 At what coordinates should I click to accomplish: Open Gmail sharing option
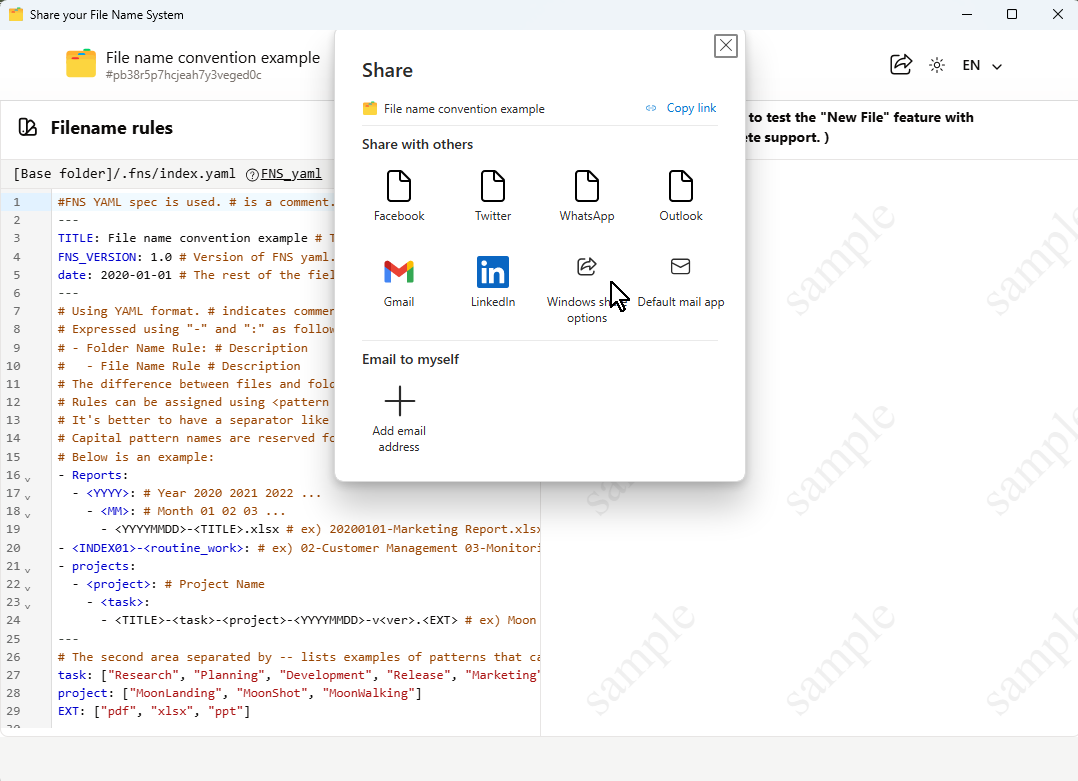[x=399, y=272]
